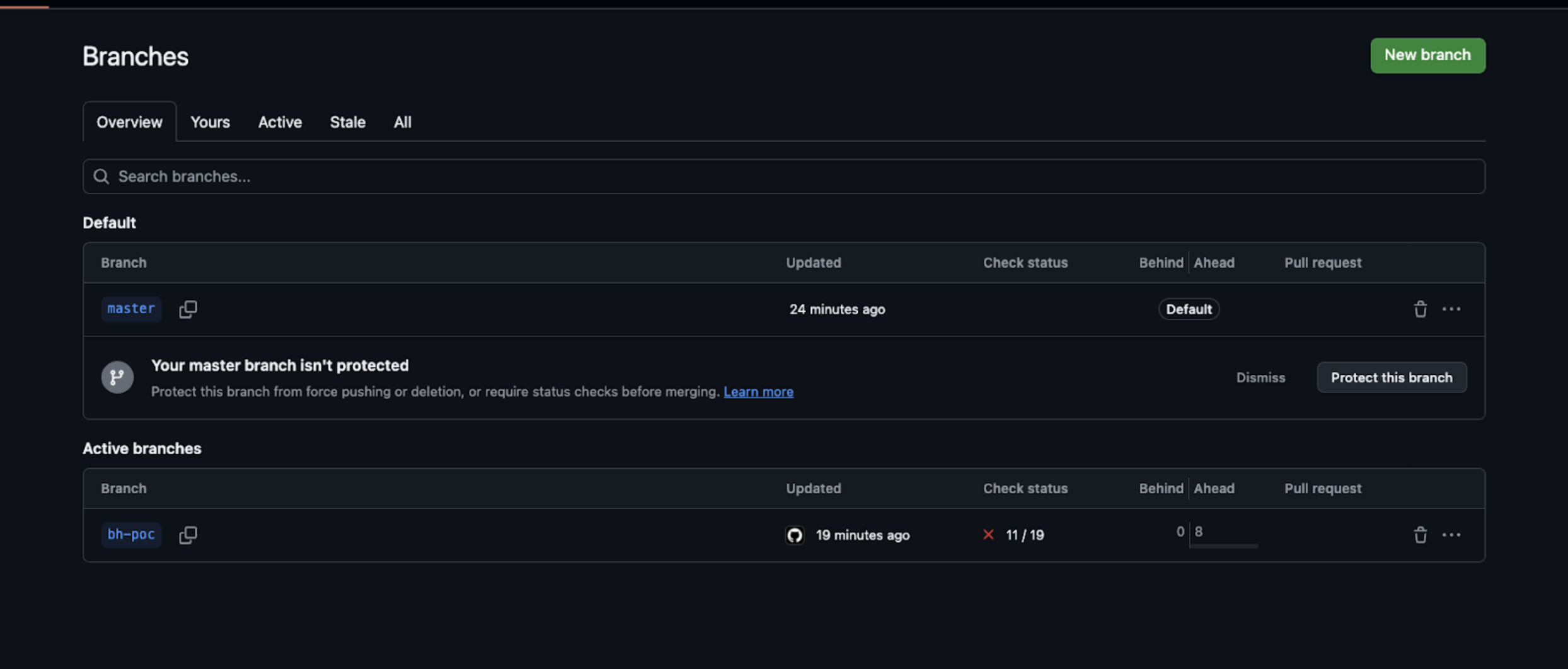Copy the bh-poc branch name to clipboard

tap(188, 535)
